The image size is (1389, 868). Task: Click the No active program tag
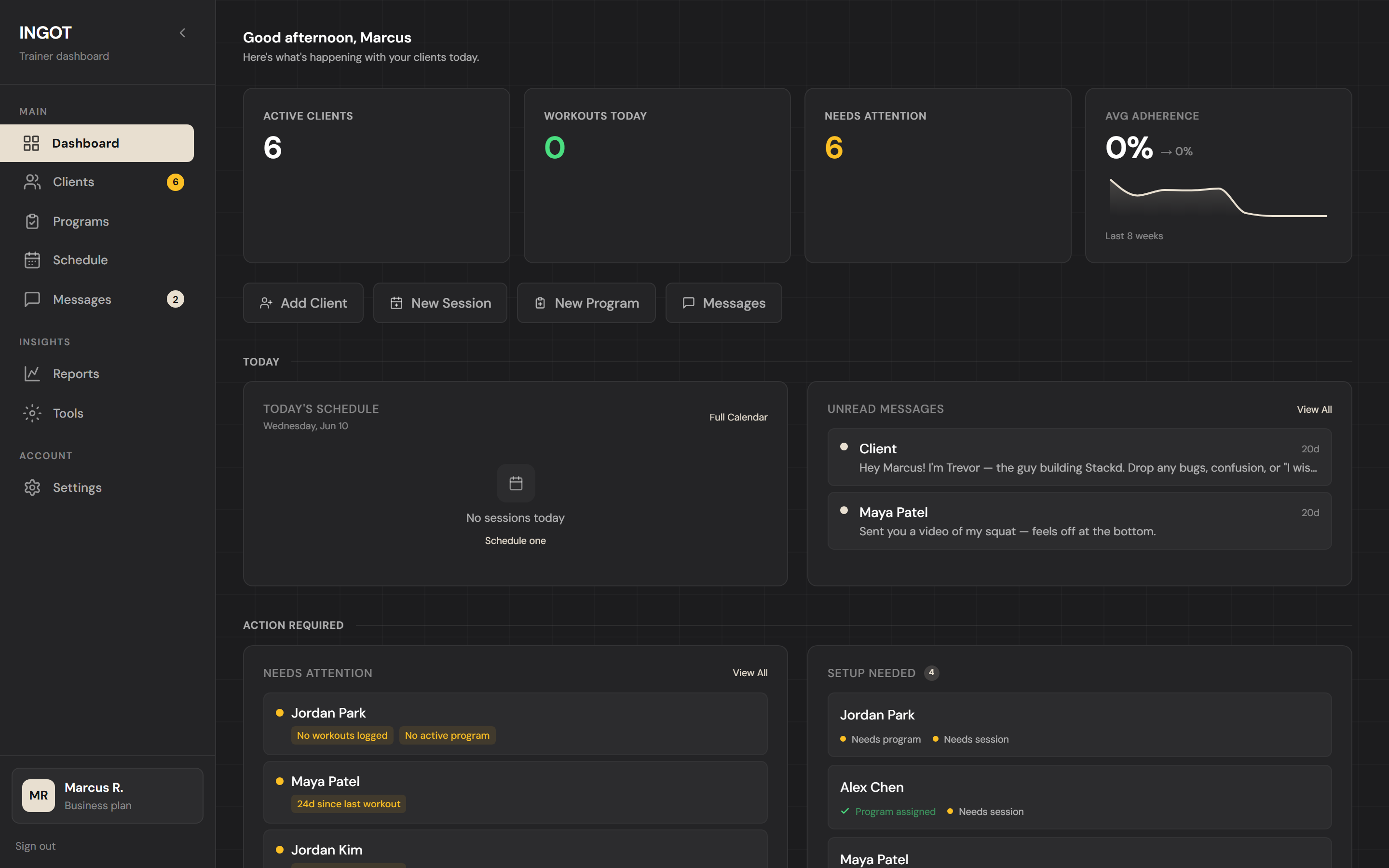(447, 735)
